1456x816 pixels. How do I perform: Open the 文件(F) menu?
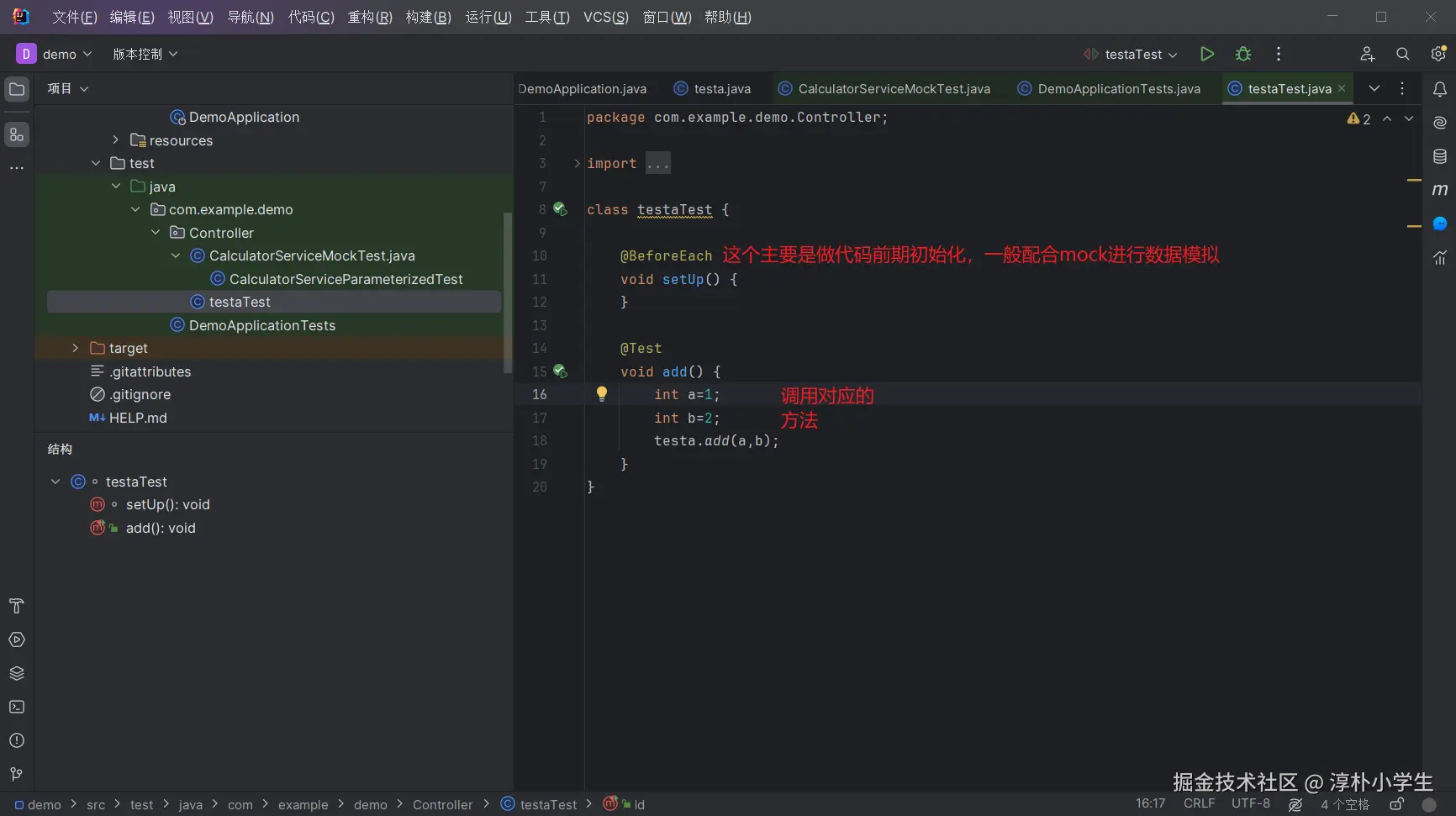click(75, 17)
